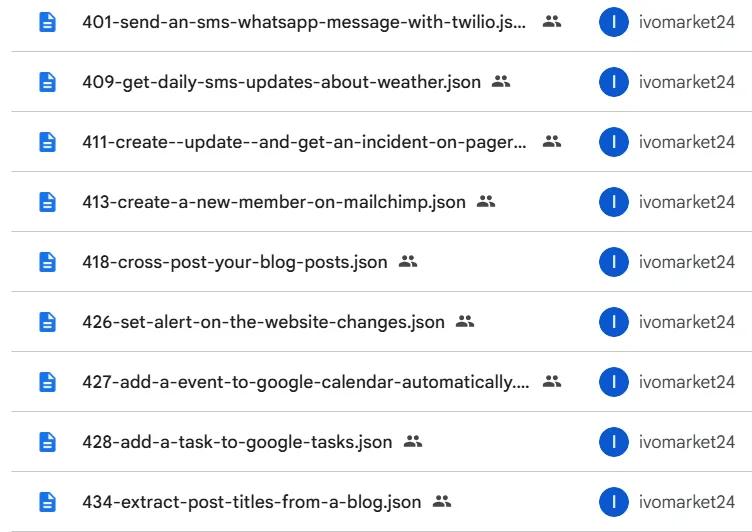Click the shared icon beside 409-get-daily-sms-updates-about-weather.json
Screen dimensions: 752x532
click(501, 82)
